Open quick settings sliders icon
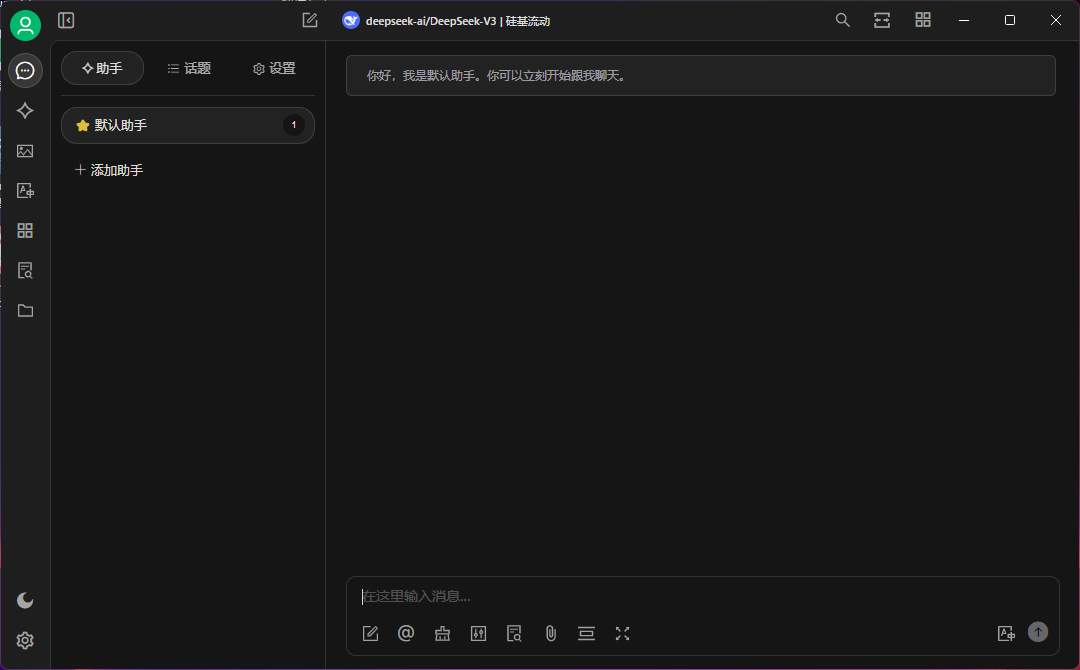 point(479,634)
